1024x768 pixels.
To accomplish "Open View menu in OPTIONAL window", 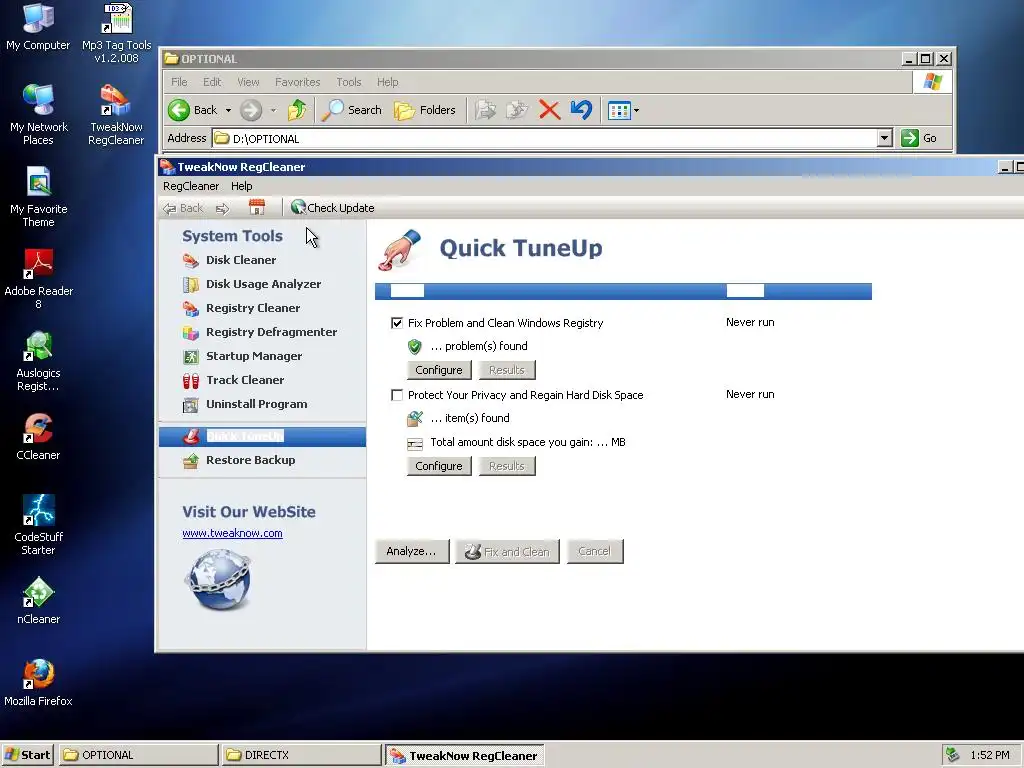I will tap(248, 82).
